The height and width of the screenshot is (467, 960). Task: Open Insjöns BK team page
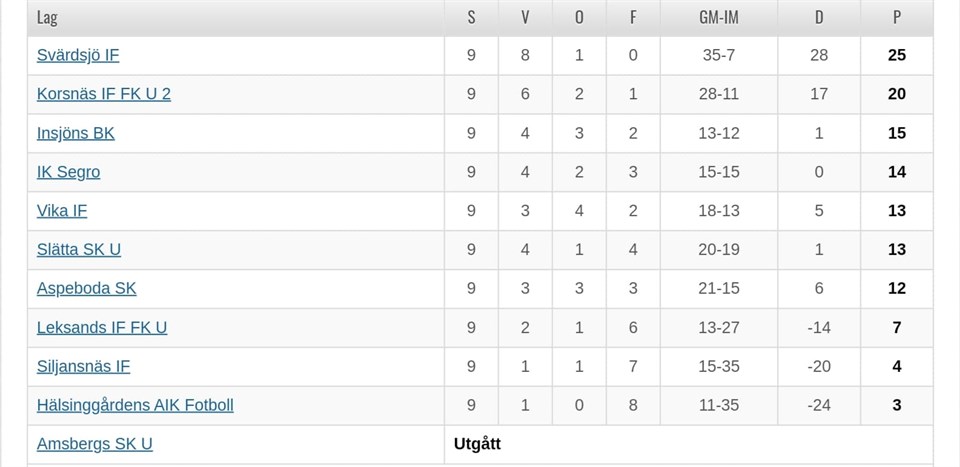coord(76,133)
